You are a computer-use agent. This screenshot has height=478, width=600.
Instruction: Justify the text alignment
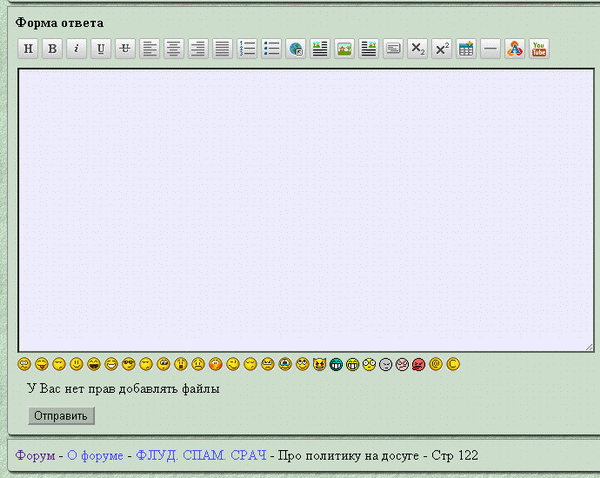point(222,49)
